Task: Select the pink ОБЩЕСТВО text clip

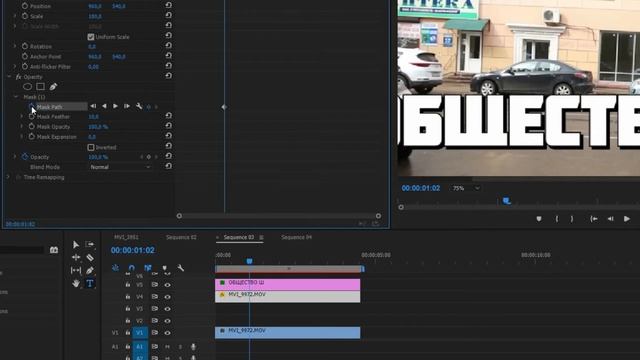Action: [288, 284]
